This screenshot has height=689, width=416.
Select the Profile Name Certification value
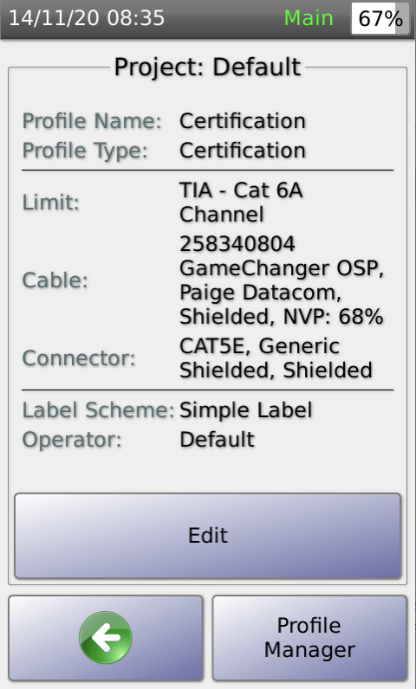pos(242,121)
